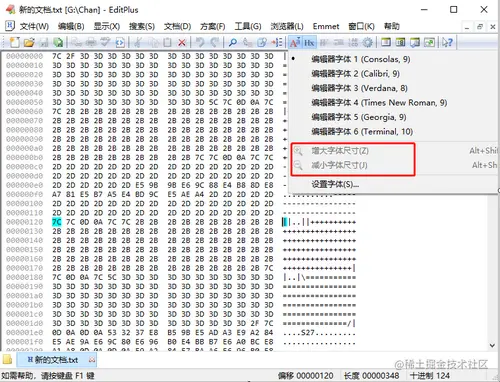This screenshot has width=500, height=382.
Task: Click the Cut scissors icon
Action: pyautogui.click(x=138, y=42)
